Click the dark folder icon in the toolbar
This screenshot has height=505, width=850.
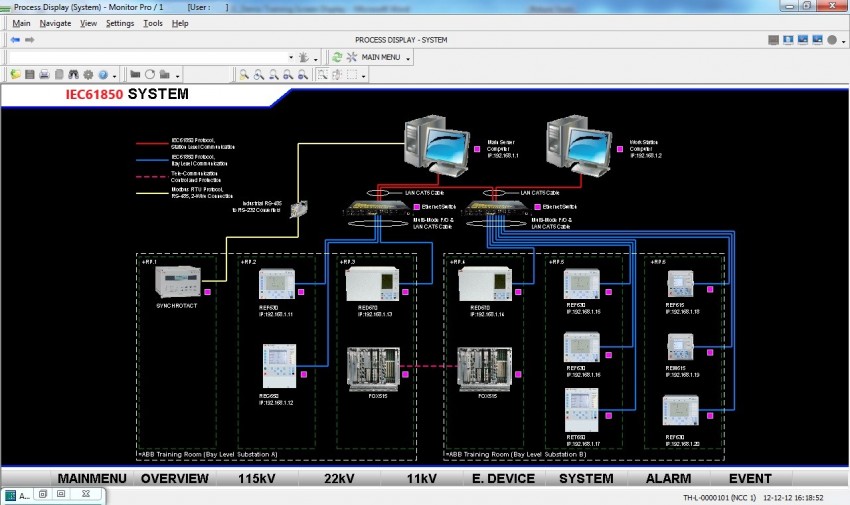click(x=136, y=74)
